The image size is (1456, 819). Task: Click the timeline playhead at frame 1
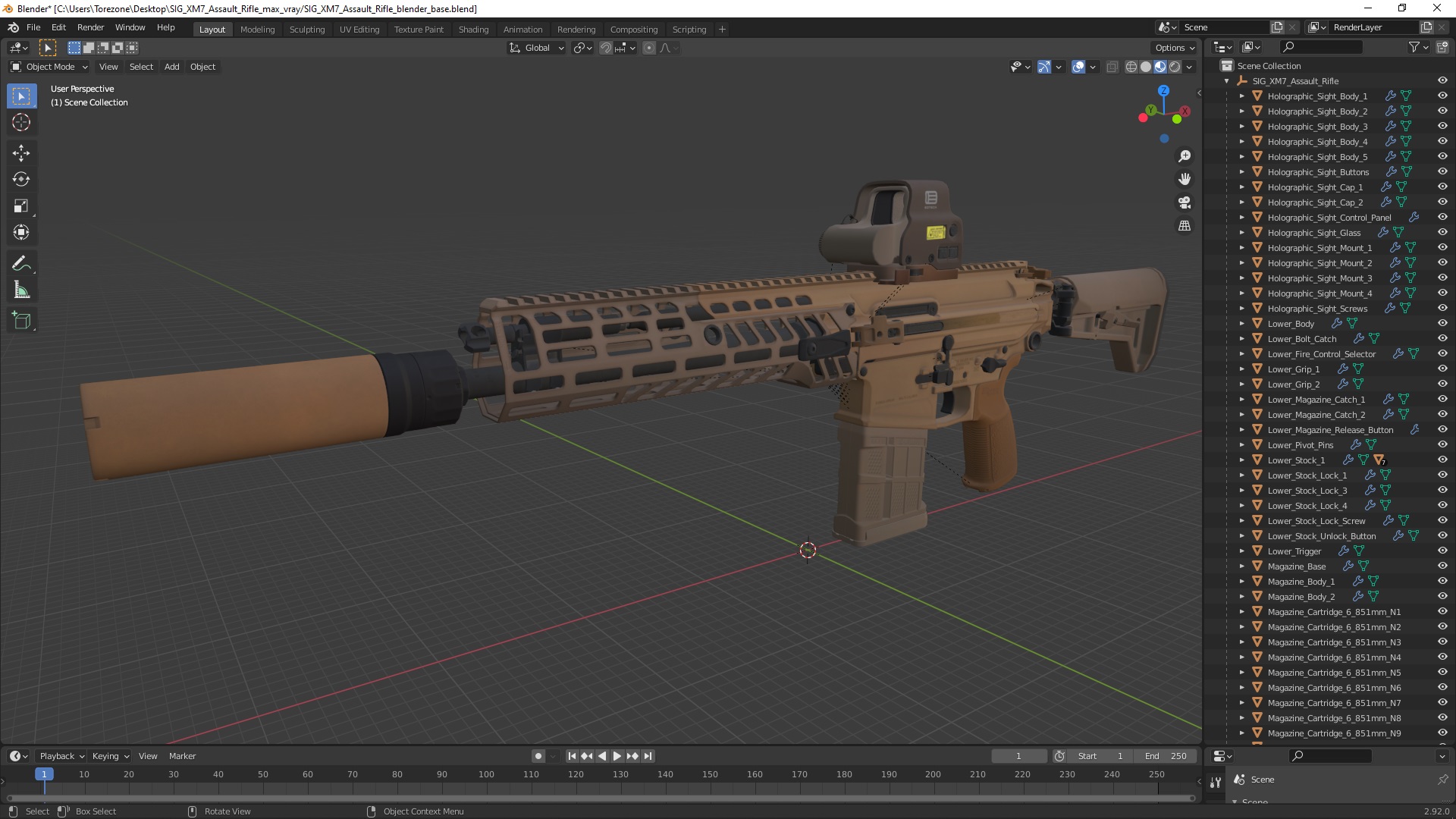pos(44,774)
